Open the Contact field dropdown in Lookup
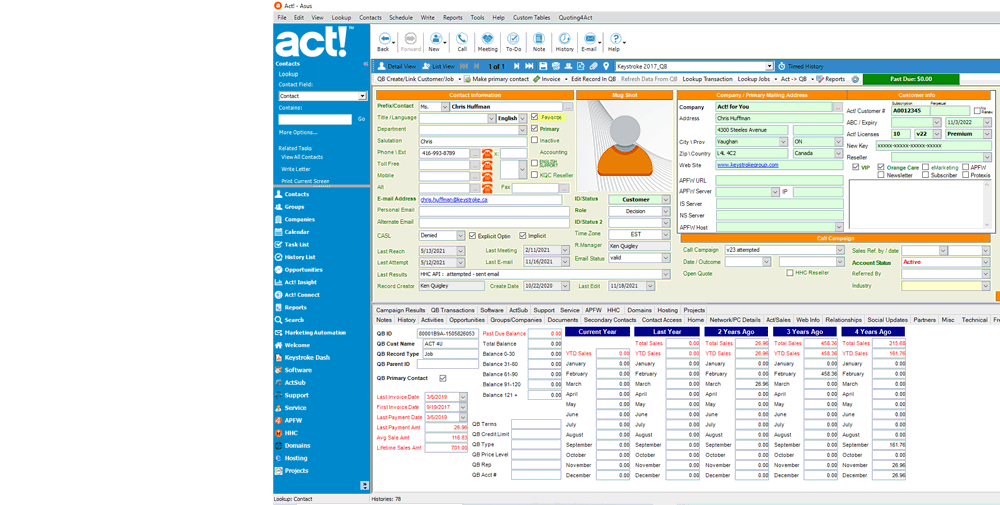The height and width of the screenshot is (505, 1000). [362, 96]
